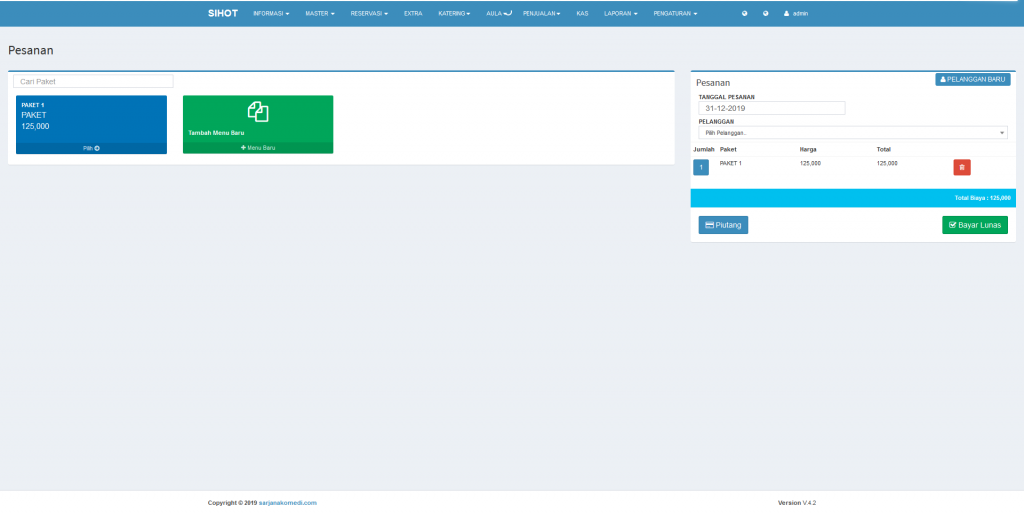Open the LAPORAN dropdown menu
The height and width of the screenshot is (515, 1024).
[621, 13]
